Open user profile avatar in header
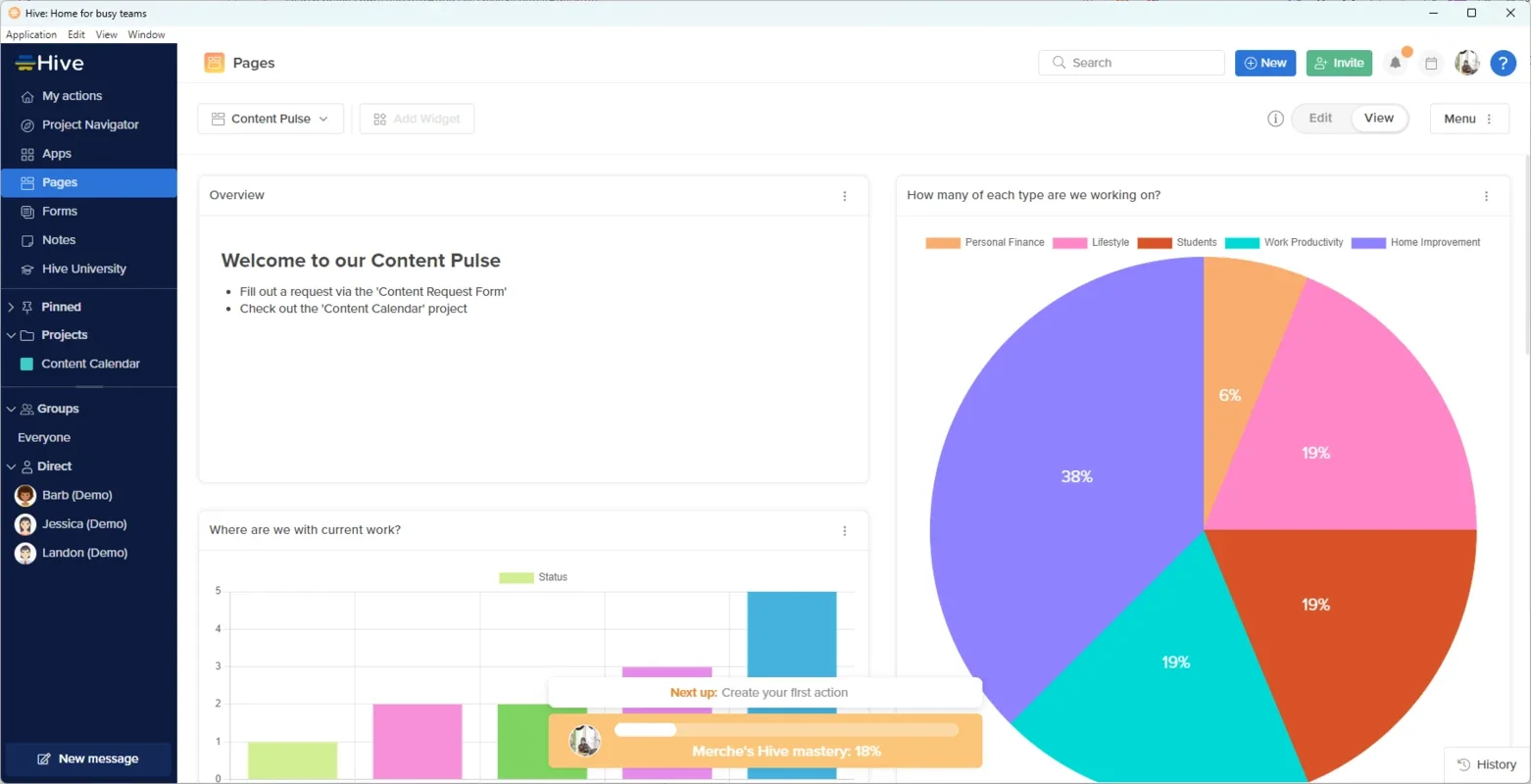1531x784 pixels. [x=1467, y=63]
